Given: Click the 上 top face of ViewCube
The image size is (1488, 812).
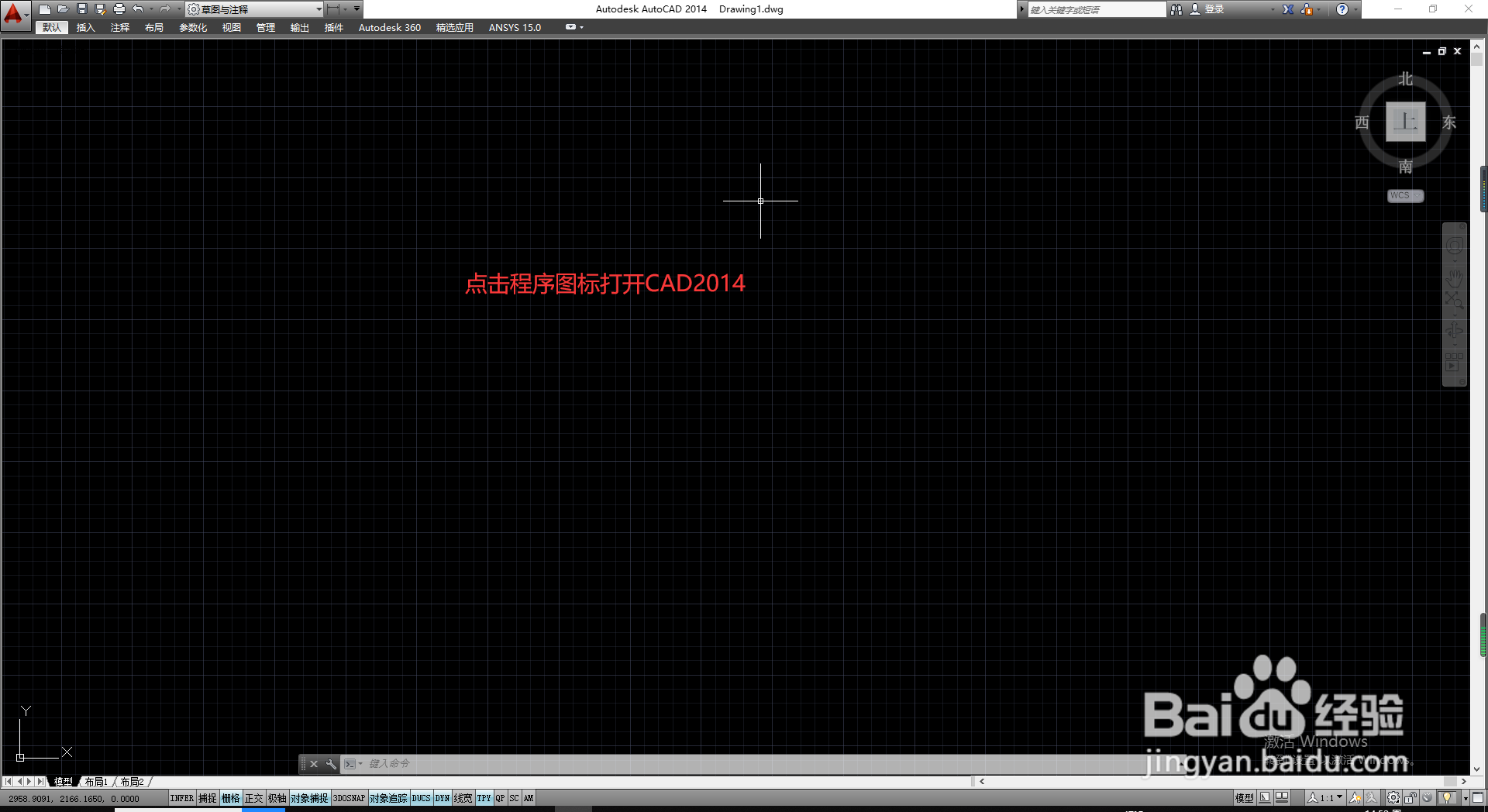Looking at the screenshot, I should [x=1406, y=122].
